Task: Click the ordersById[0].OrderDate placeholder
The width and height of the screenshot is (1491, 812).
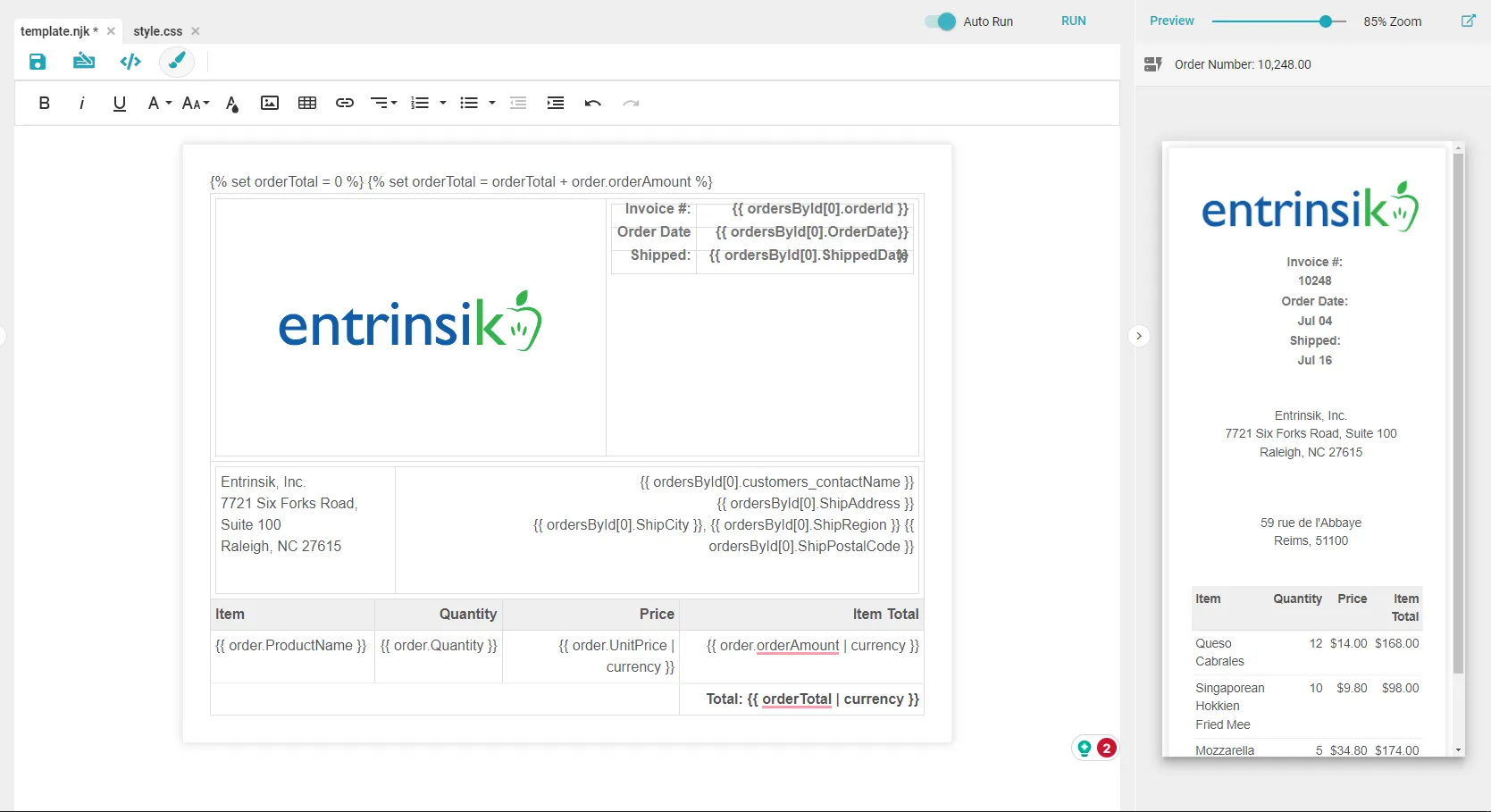Action: pyautogui.click(x=812, y=231)
